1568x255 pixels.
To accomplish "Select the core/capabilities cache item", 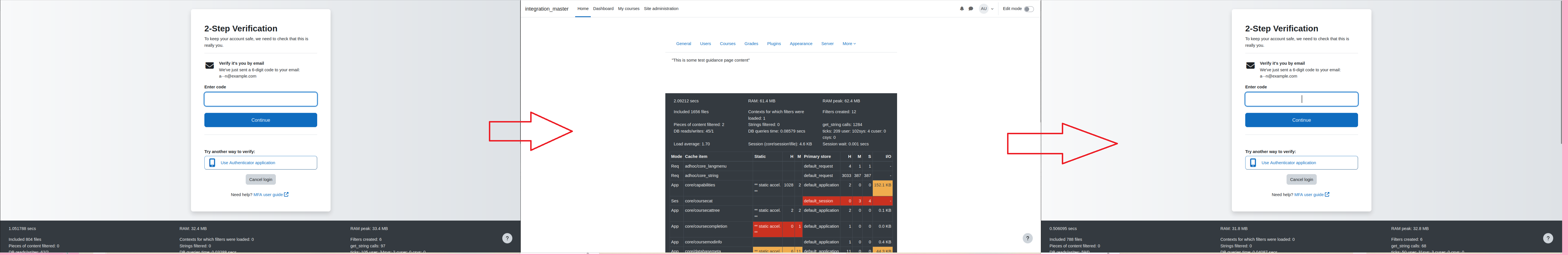I will pyautogui.click(x=700, y=185).
